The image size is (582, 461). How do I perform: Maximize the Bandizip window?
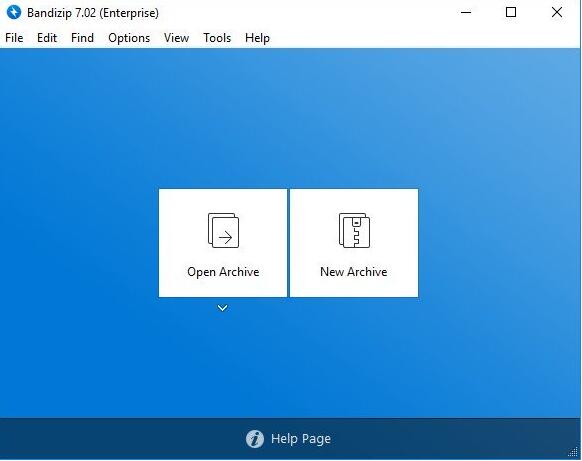[511, 12]
